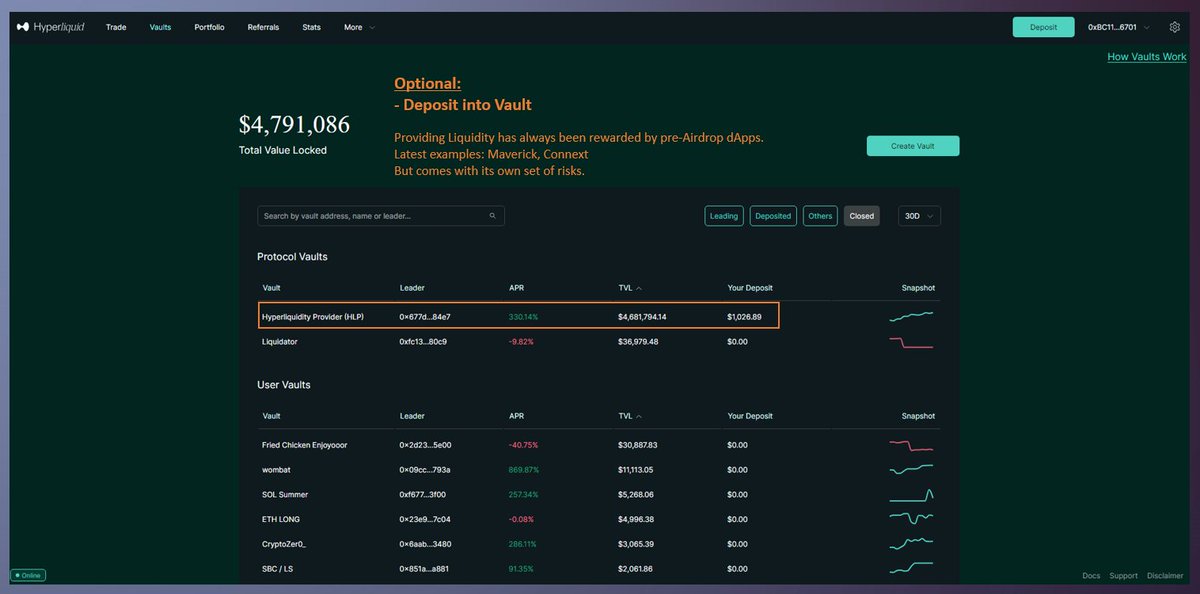Click the Deposit button
This screenshot has width=1200, height=594.
tap(1043, 27)
